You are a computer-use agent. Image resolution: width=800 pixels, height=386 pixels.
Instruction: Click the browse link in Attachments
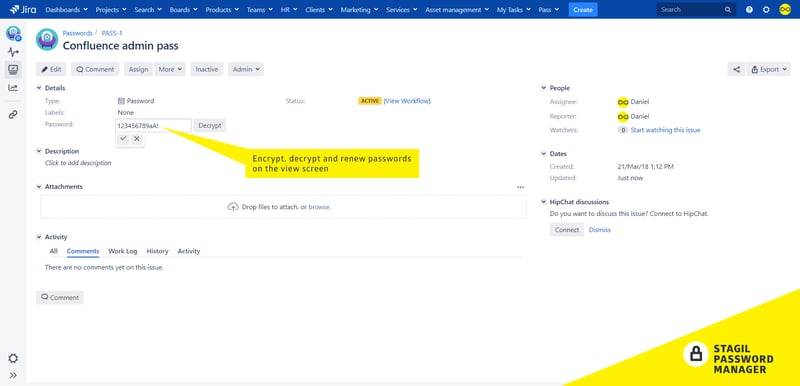coord(319,207)
